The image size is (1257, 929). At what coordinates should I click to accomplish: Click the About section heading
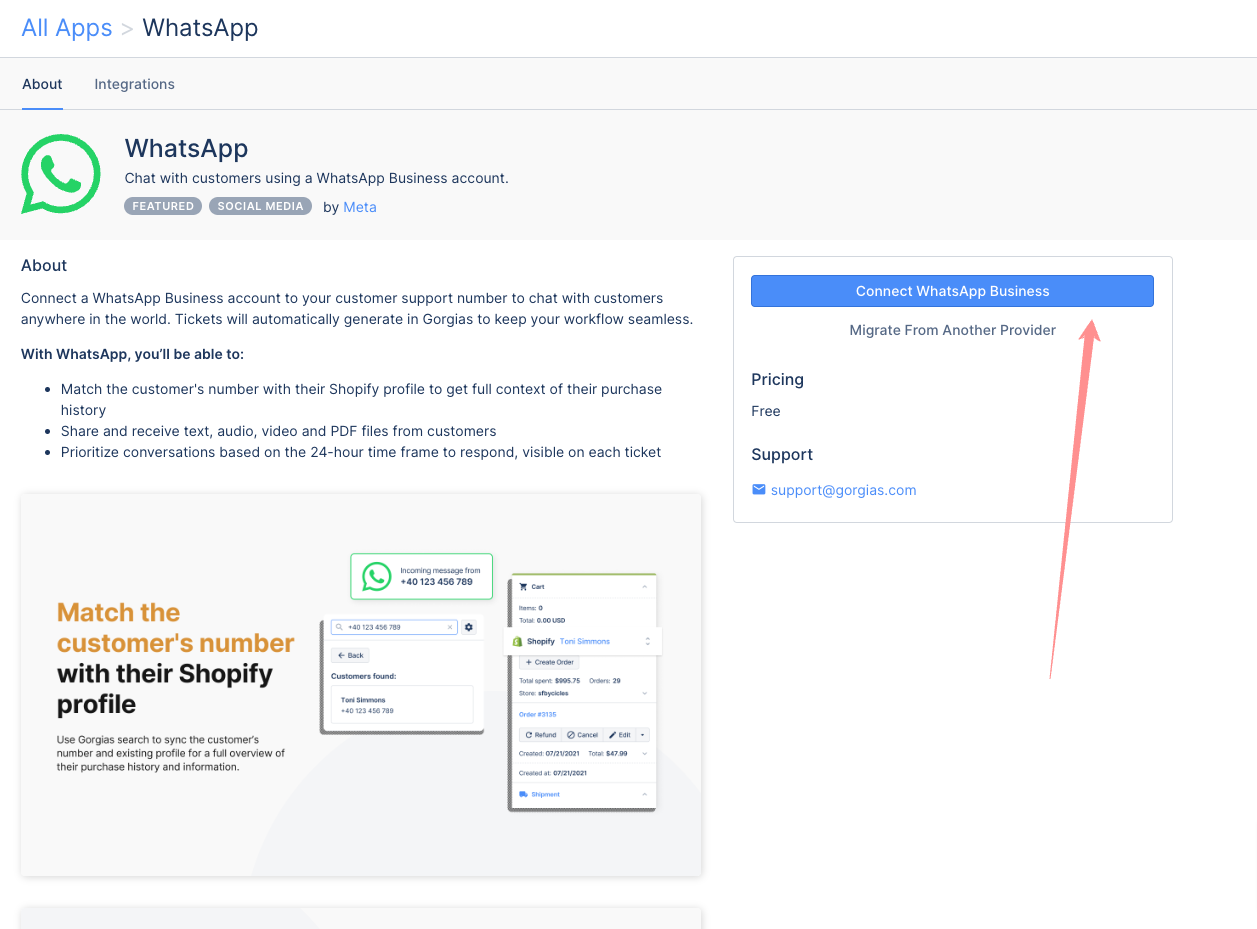[44, 265]
